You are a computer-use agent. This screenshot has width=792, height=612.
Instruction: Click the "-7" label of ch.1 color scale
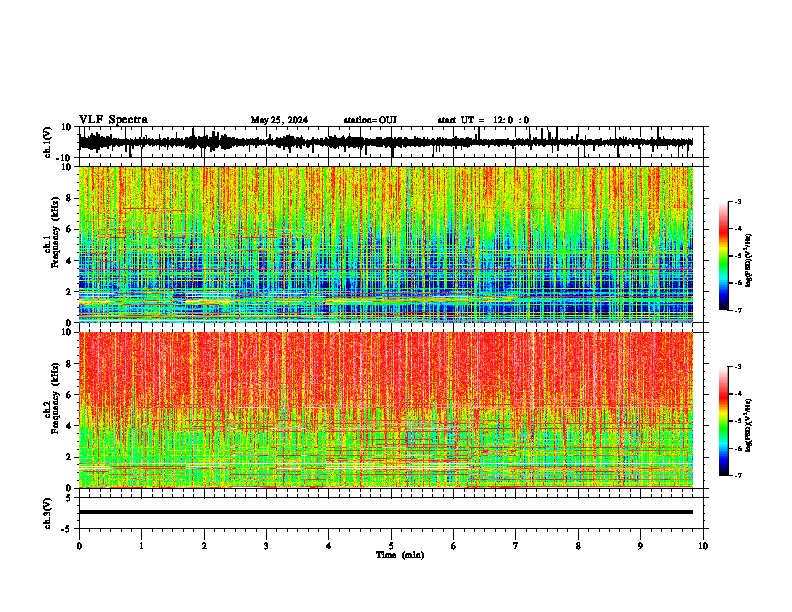(x=738, y=310)
